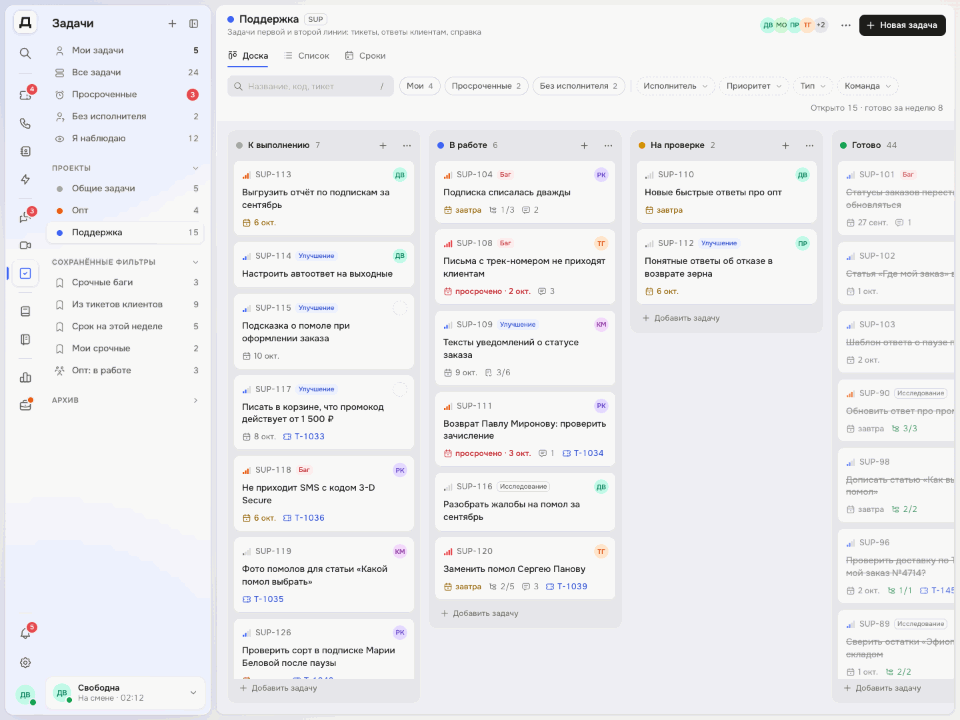Image resolution: width=960 pixels, height=720 pixels.
Task: Click the plus icon in the К выполнению column header
Action: point(383,145)
